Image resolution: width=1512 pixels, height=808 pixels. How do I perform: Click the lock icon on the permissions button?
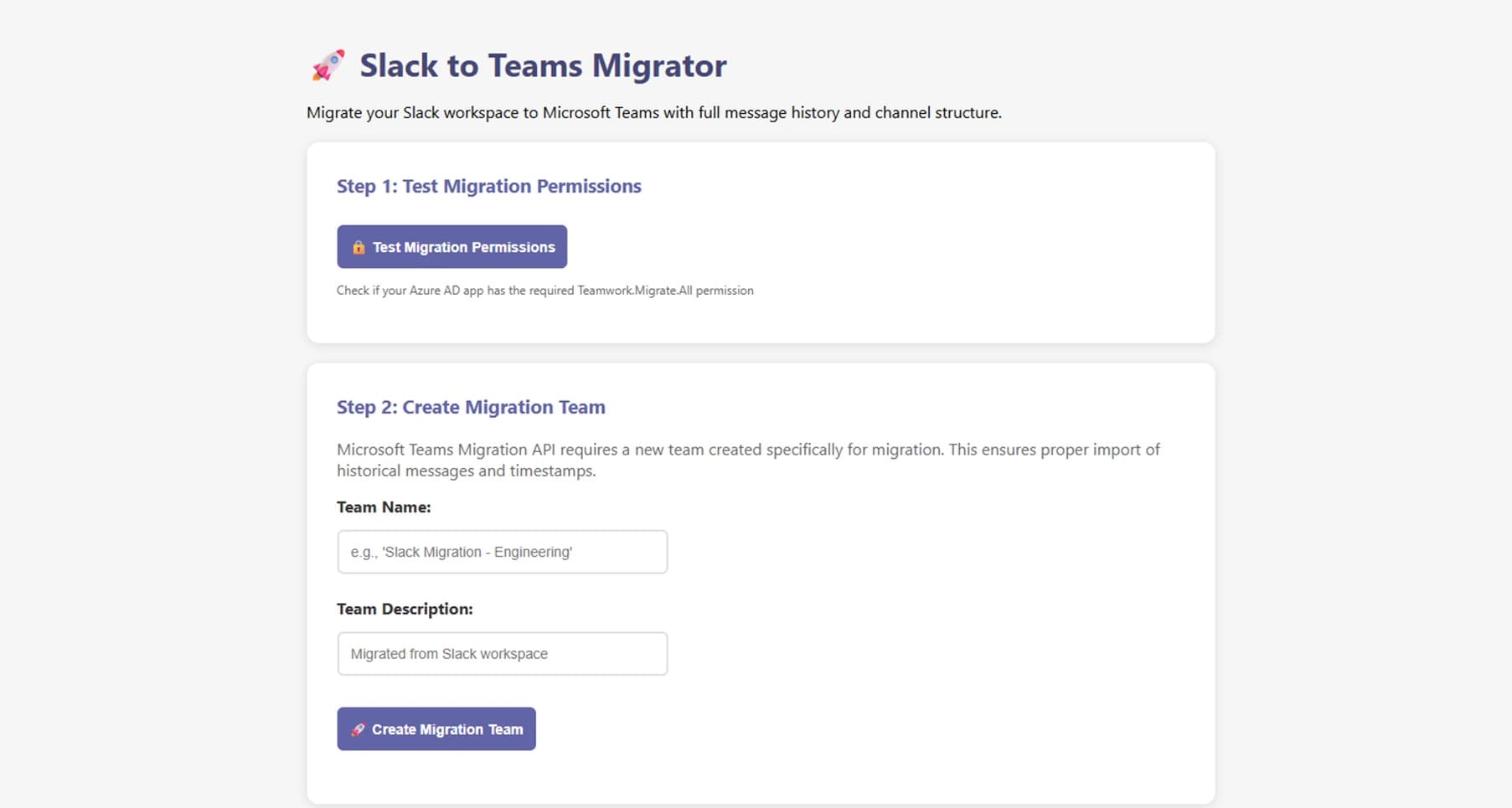[359, 247]
